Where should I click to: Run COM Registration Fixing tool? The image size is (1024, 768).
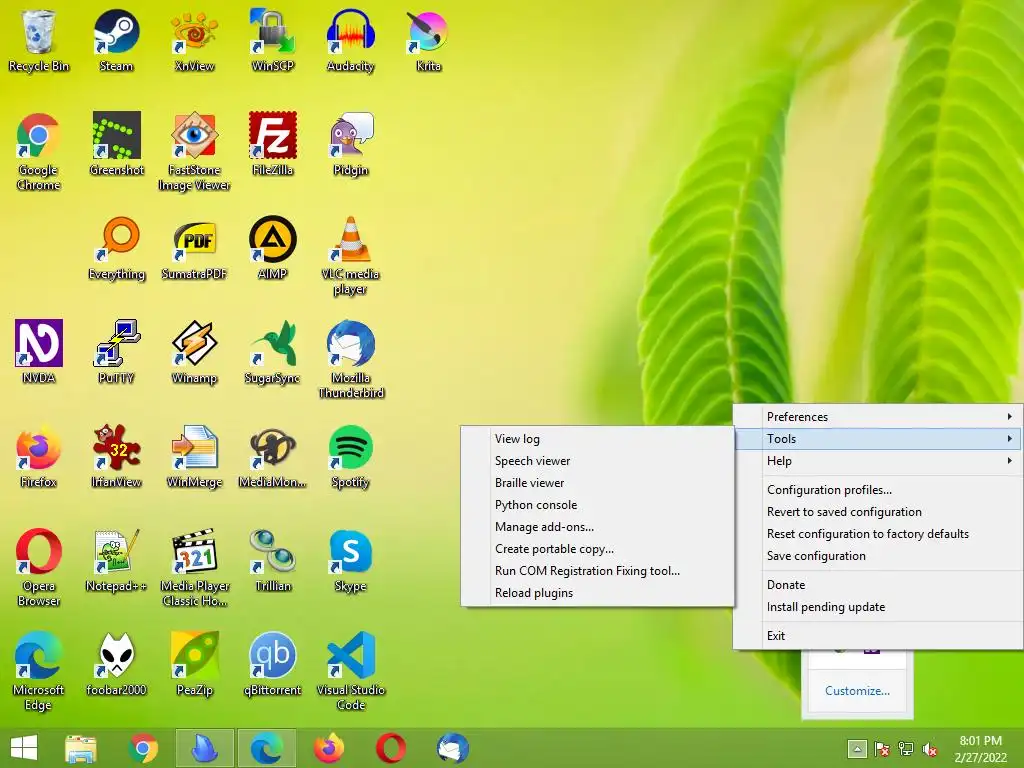598,571
